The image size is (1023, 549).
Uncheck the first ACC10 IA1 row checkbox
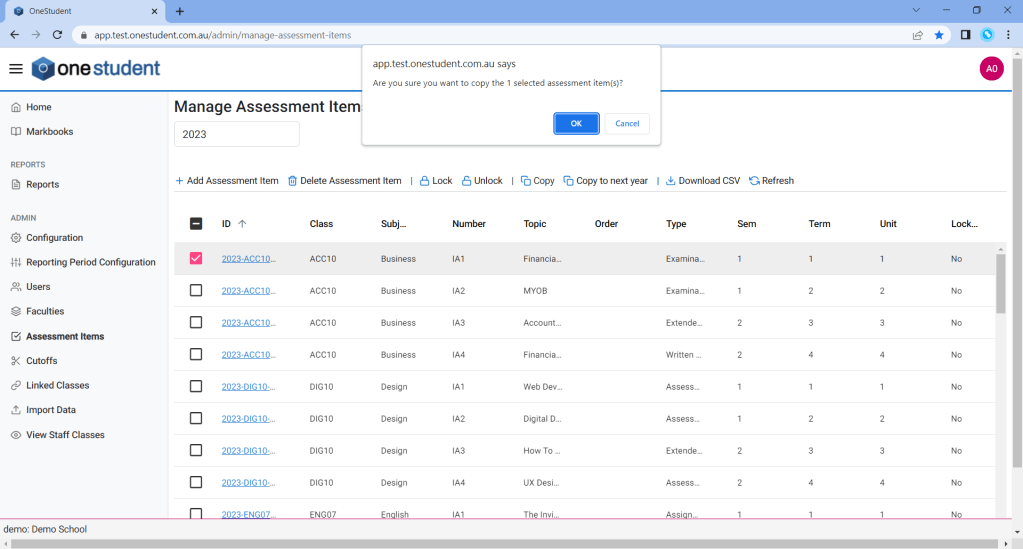click(196, 258)
